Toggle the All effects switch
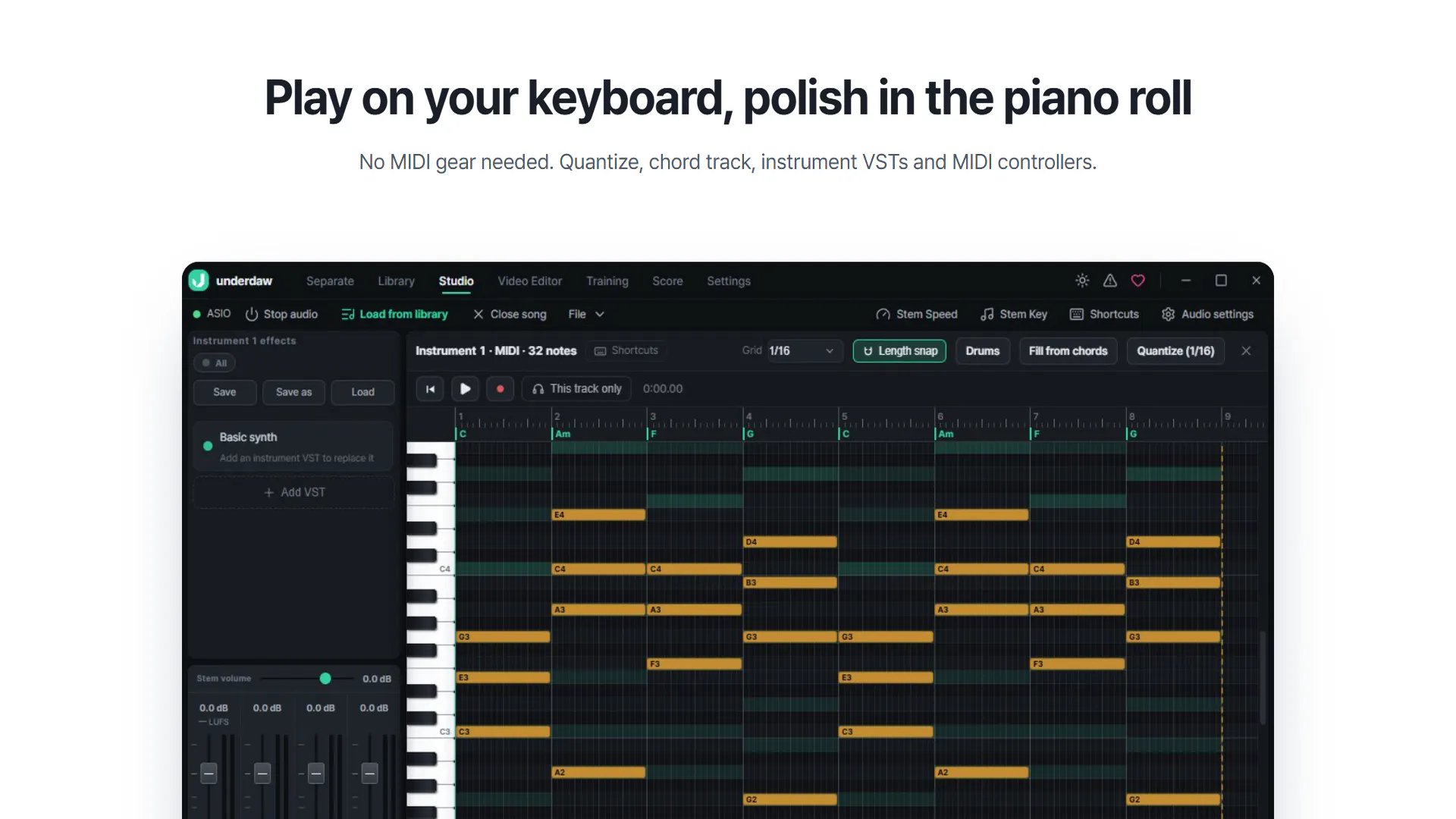The width and height of the screenshot is (1456, 819). (214, 363)
